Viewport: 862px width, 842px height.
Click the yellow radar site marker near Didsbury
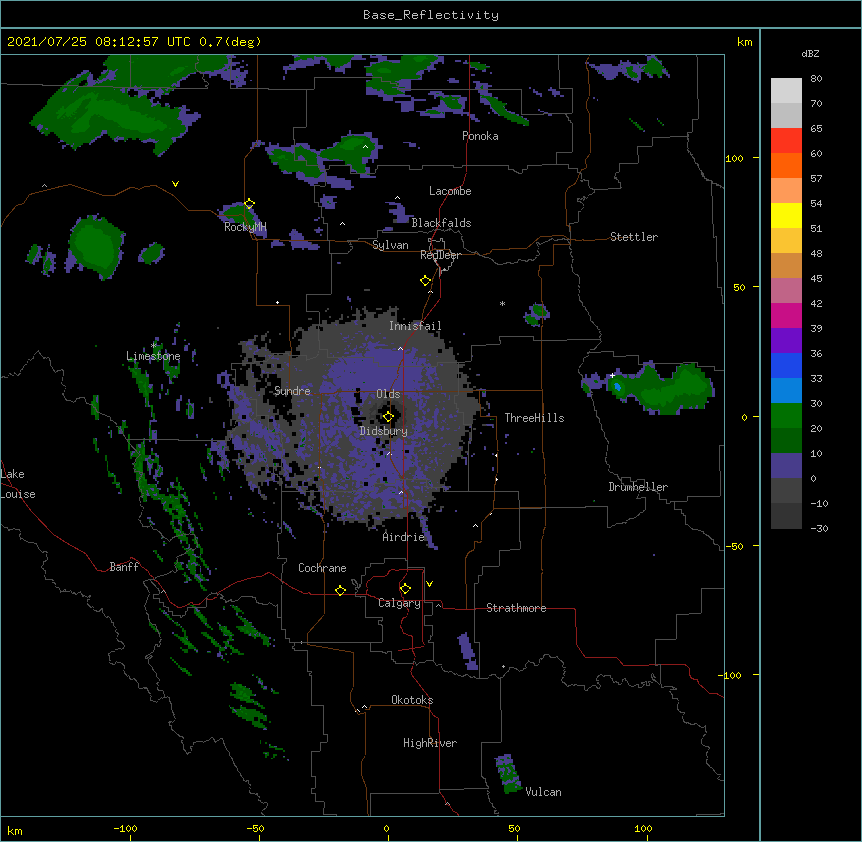(388, 417)
